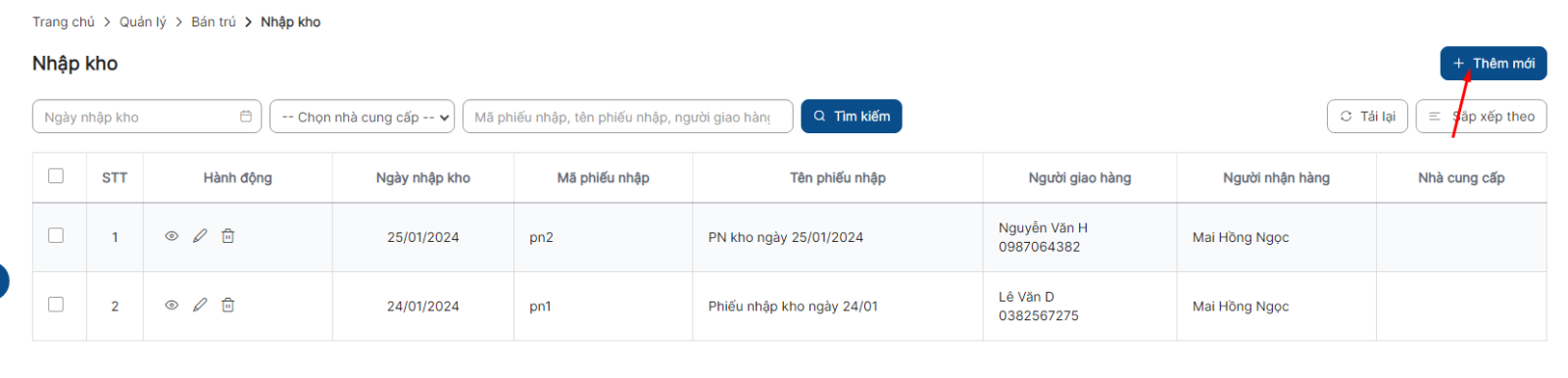
Task: Edit the pn2 receipt with pencil icon
Action: 200,236
